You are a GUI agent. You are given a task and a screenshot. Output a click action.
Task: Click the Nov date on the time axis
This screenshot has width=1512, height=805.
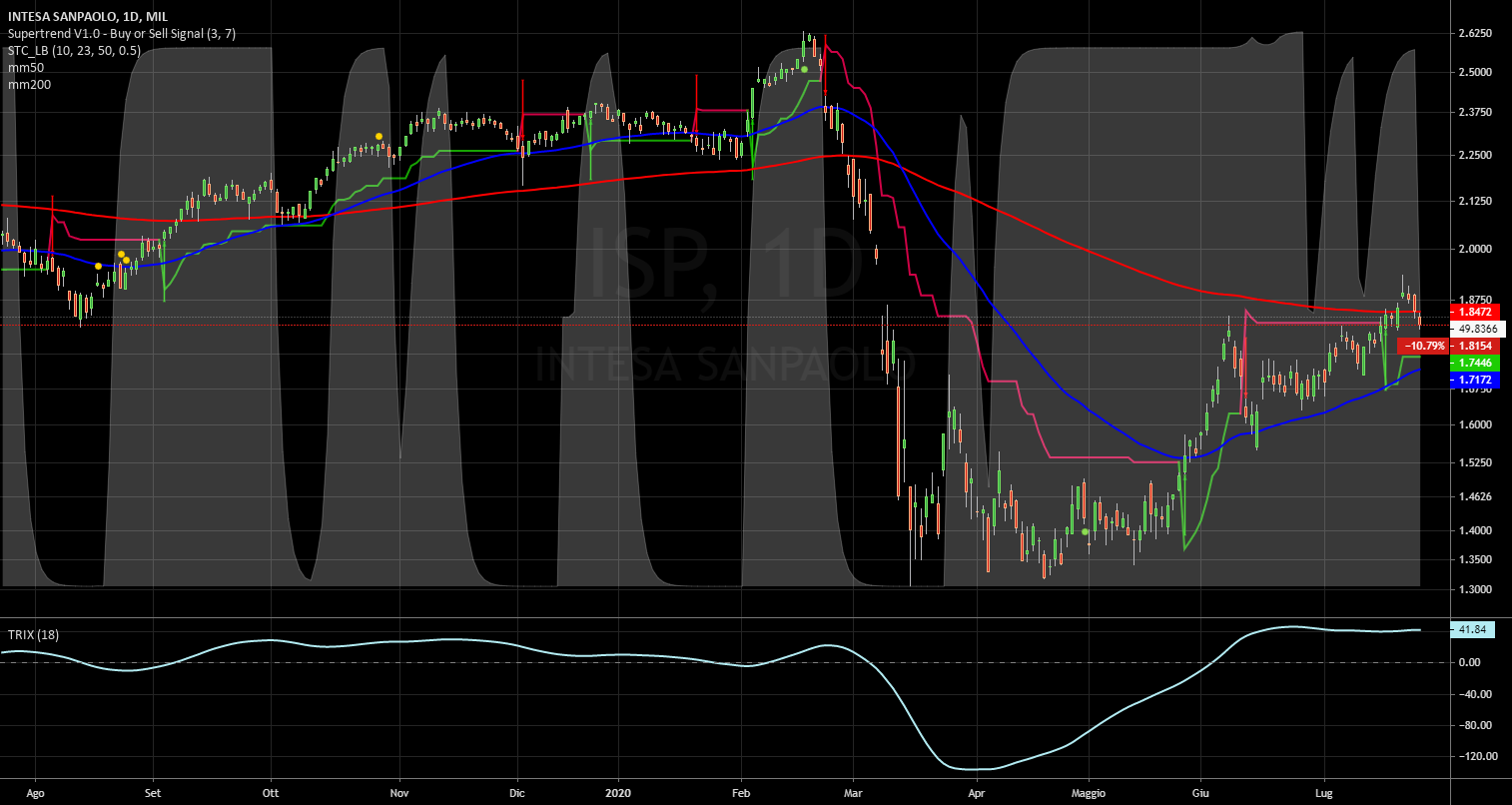pyautogui.click(x=399, y=795)
